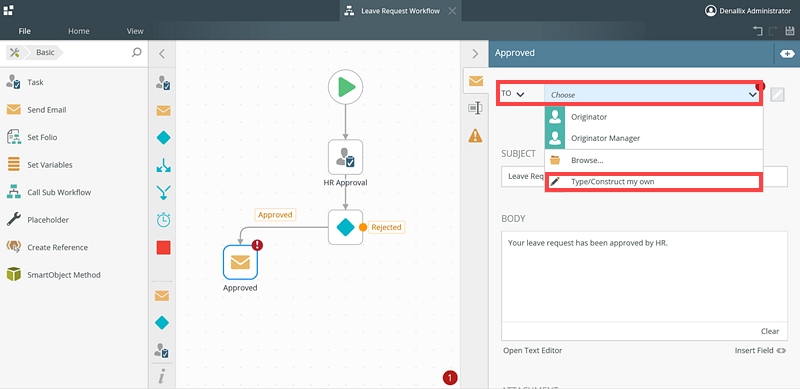Click the decision diamond step on canvas
Screen dimensions: 800x389
pyautogui.click(x=345, y=227)
